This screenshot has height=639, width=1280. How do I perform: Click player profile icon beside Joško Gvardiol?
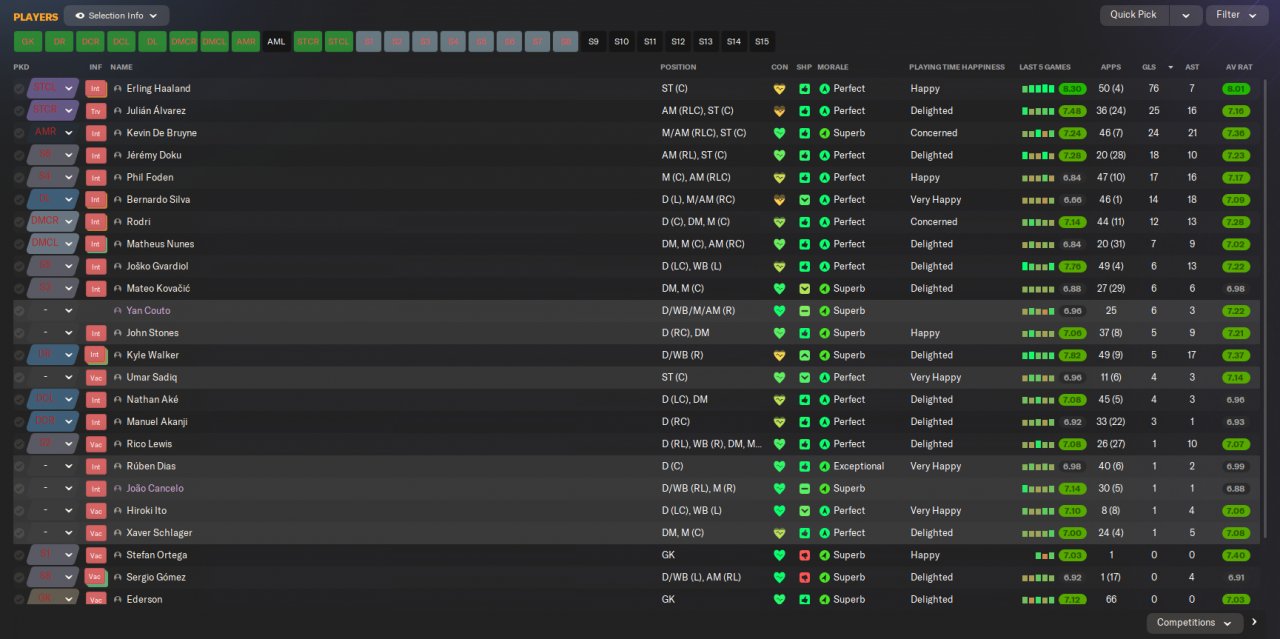click(x=118, y=266)
